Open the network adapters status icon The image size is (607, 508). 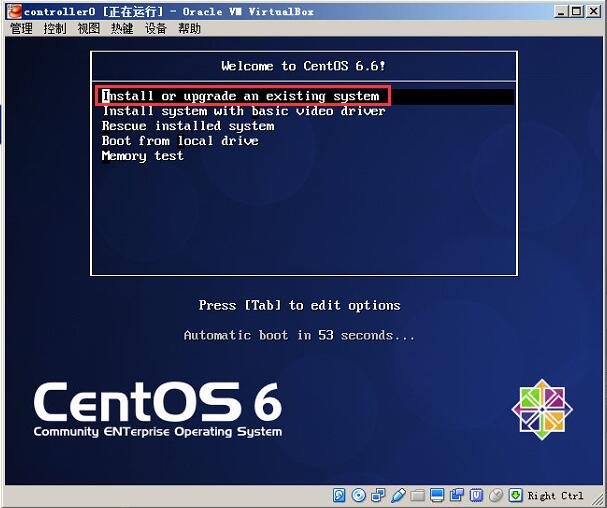pyautogui.click(x=378, y=495)
